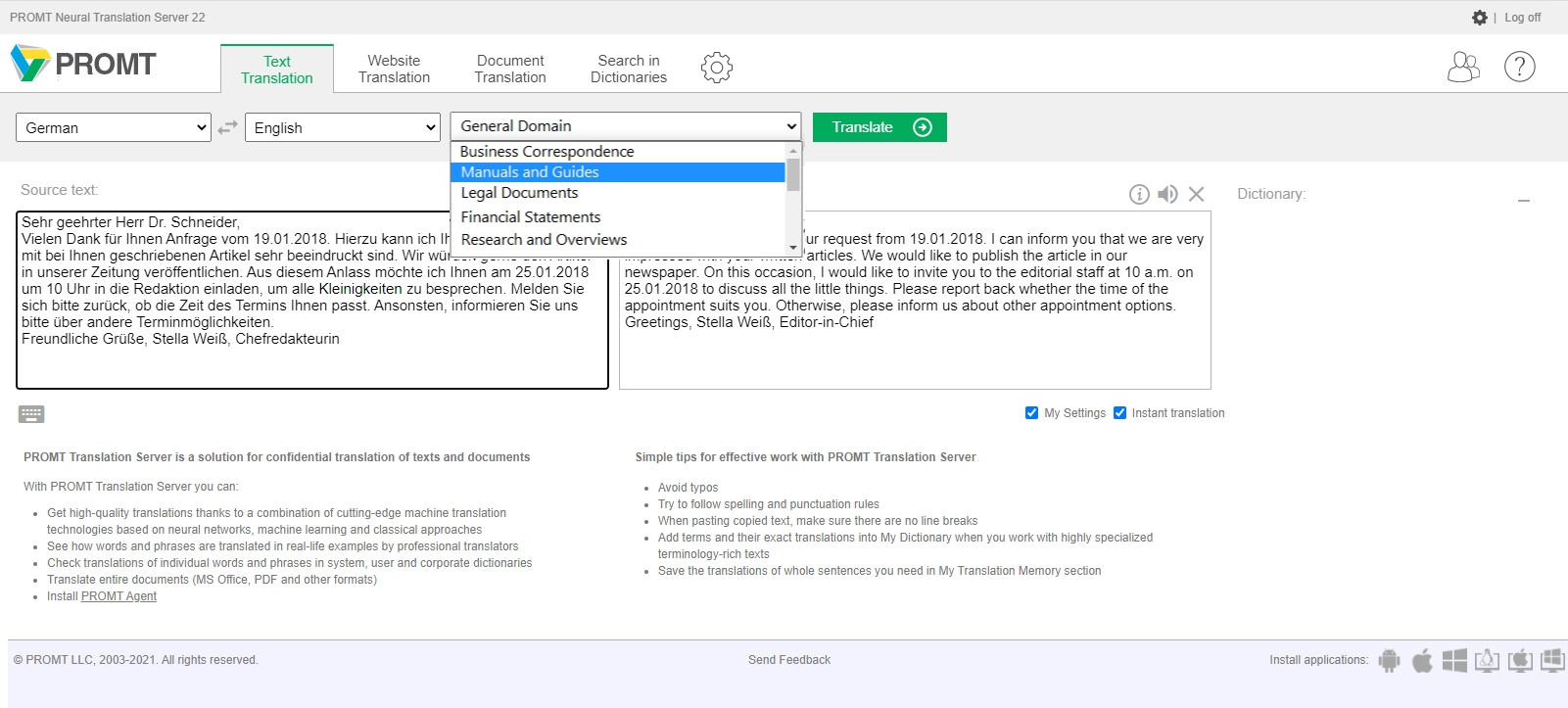Collapse the Dictionary panel
Screen dimensions: 1568x708
pyautogui.click(x=1524, y=200)
